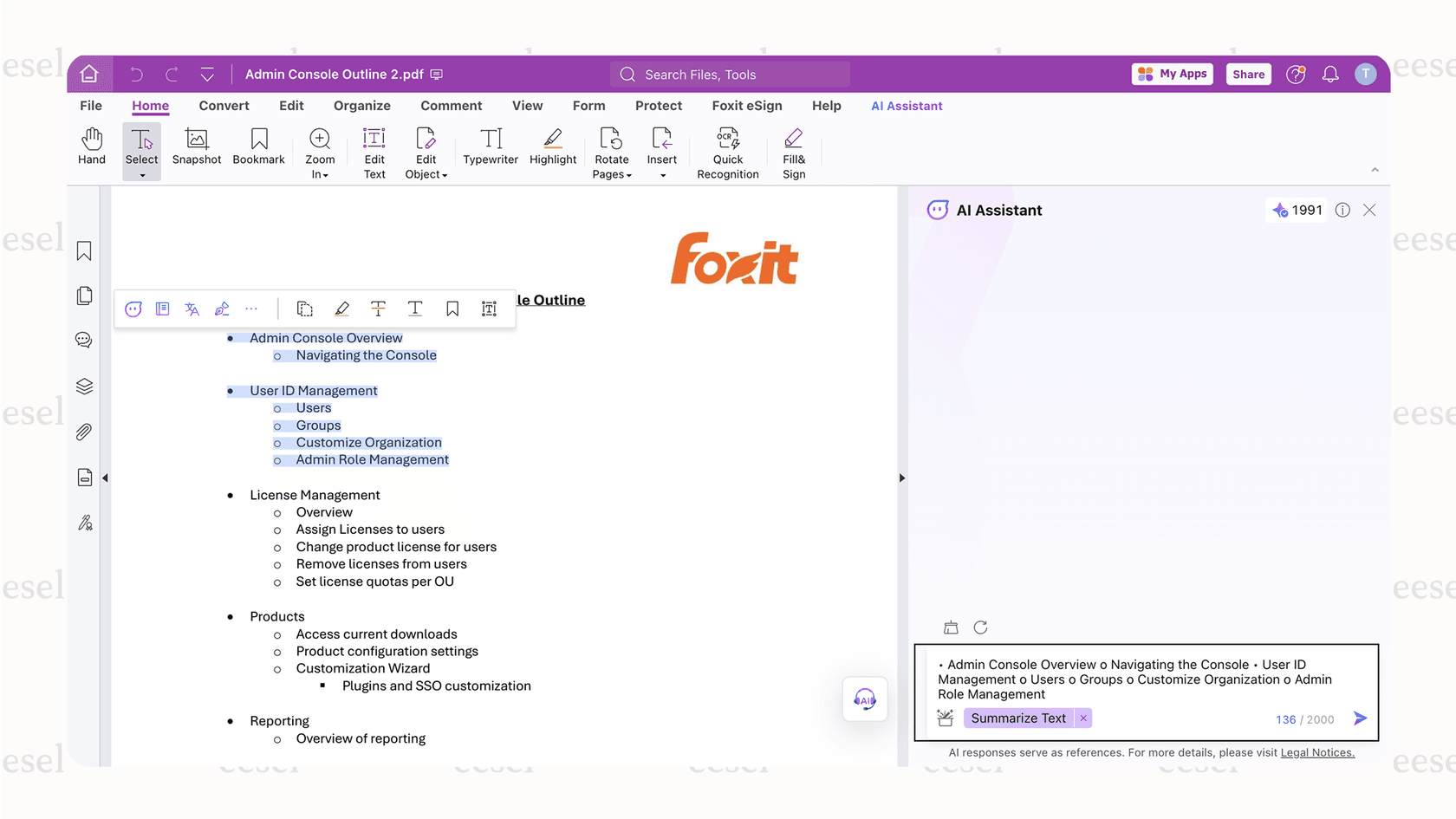Clear the AI Assistant conversation
The image size is (1456, 819).
click(x=951, y=627)
